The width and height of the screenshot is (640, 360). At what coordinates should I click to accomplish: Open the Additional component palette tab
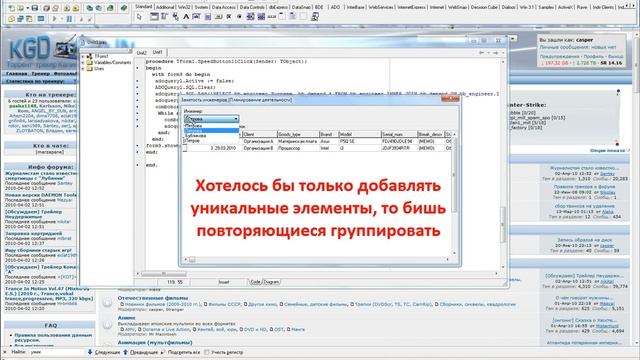pyautogui.click(x=165, y=7)
